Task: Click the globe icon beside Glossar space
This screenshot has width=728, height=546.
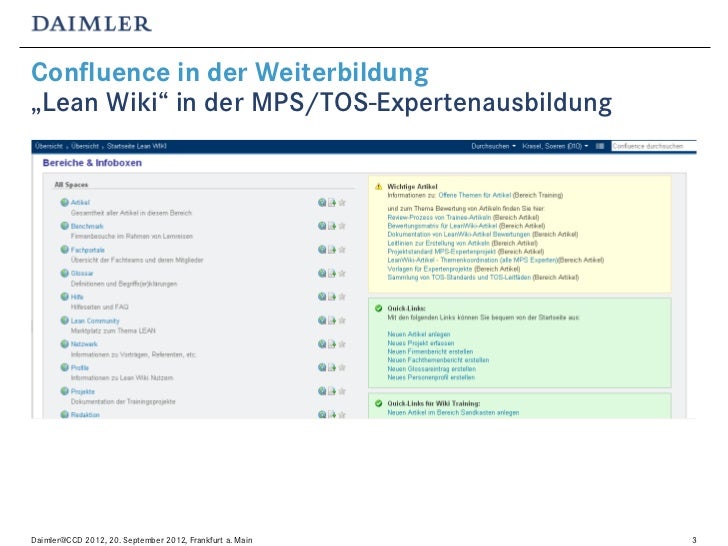Action: pos(65,273)
